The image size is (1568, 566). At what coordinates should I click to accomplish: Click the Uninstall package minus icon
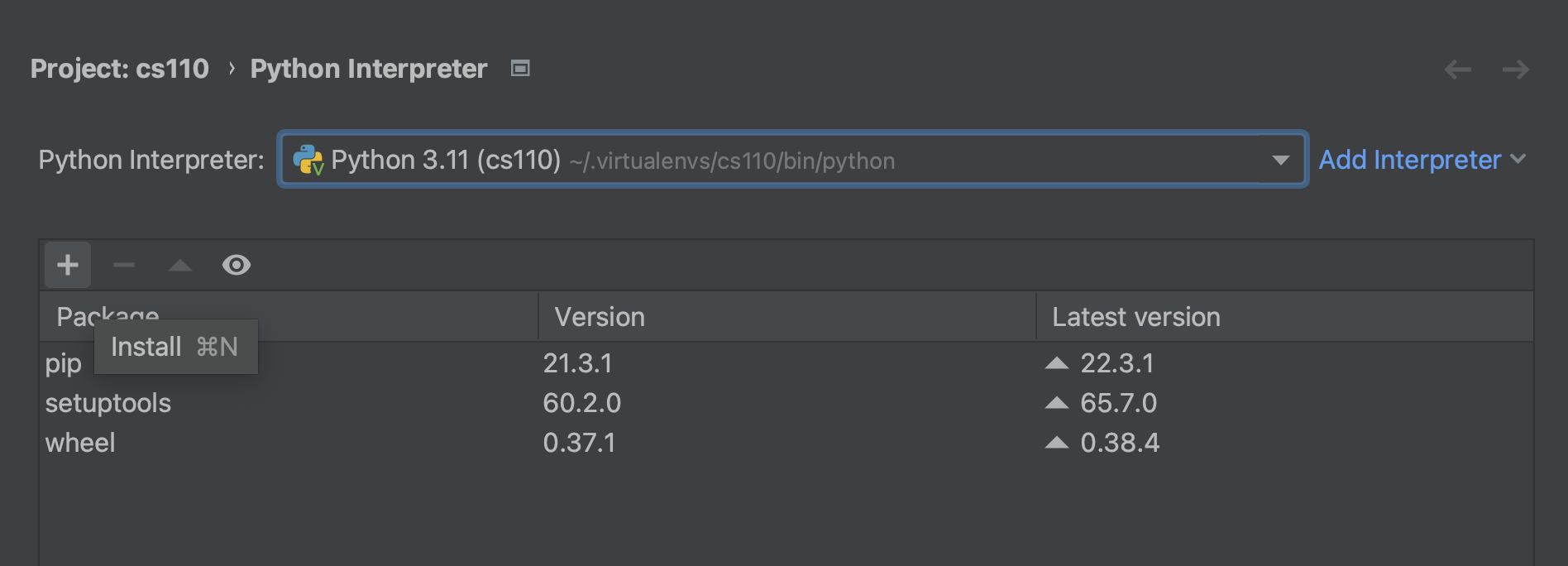tap(123, 265)
